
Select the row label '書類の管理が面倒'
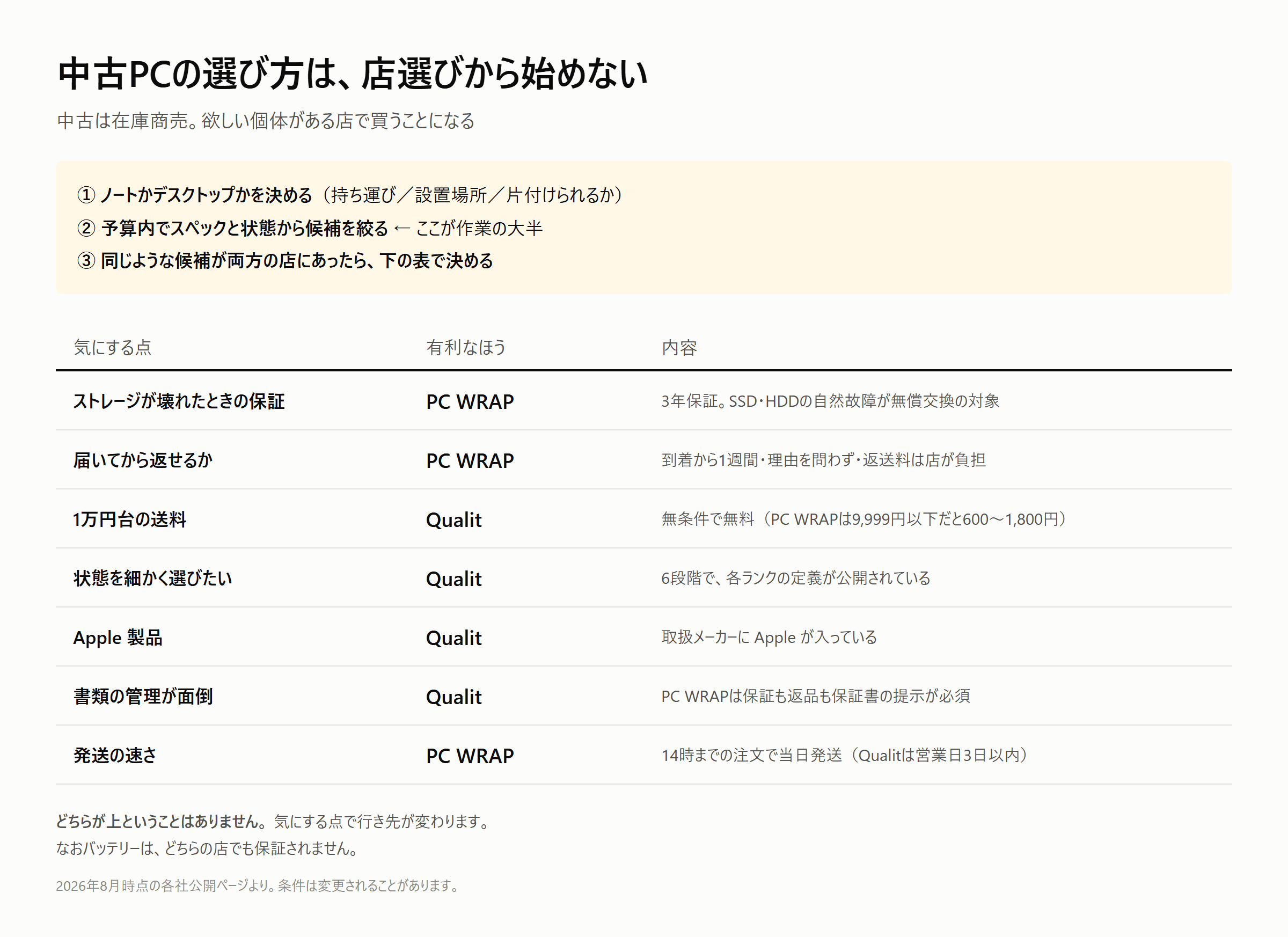[143, 696]
